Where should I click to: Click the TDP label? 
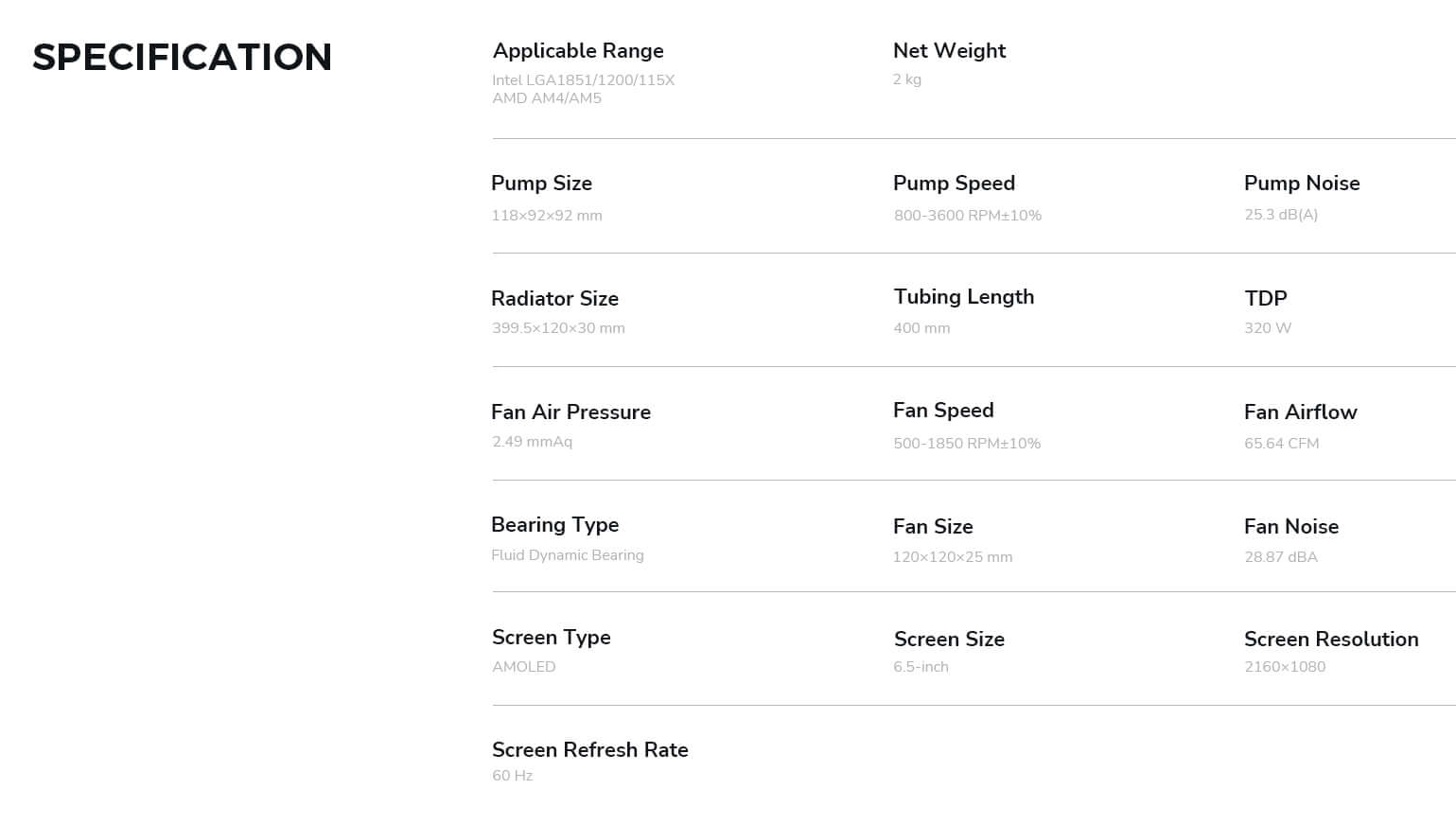click(x=1266, y=299)
